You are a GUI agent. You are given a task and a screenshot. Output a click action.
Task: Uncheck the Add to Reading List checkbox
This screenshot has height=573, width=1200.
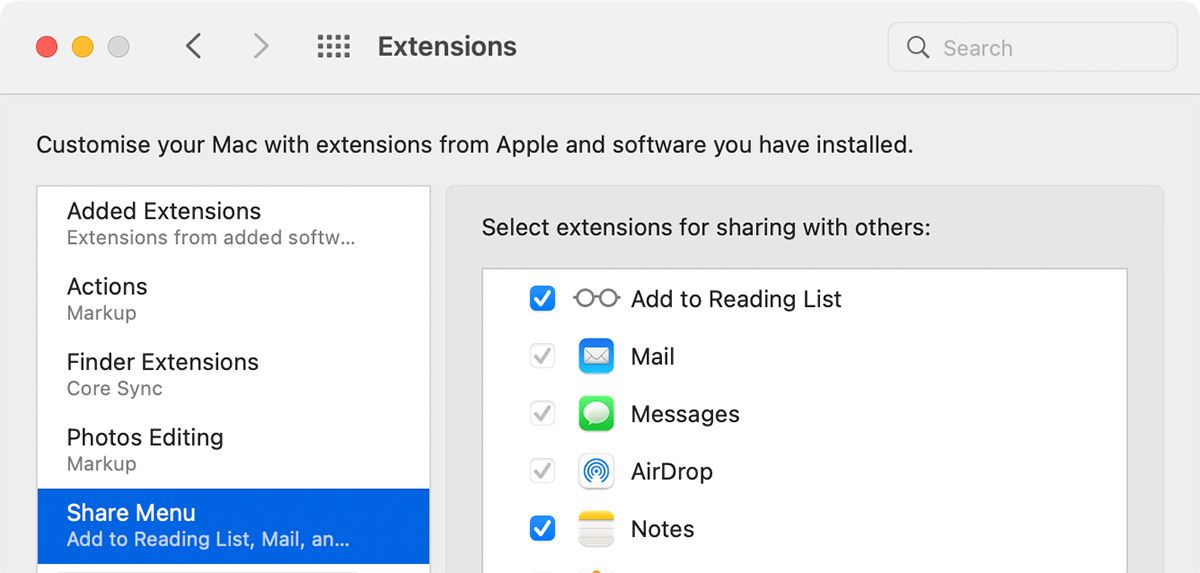(542, 298)
